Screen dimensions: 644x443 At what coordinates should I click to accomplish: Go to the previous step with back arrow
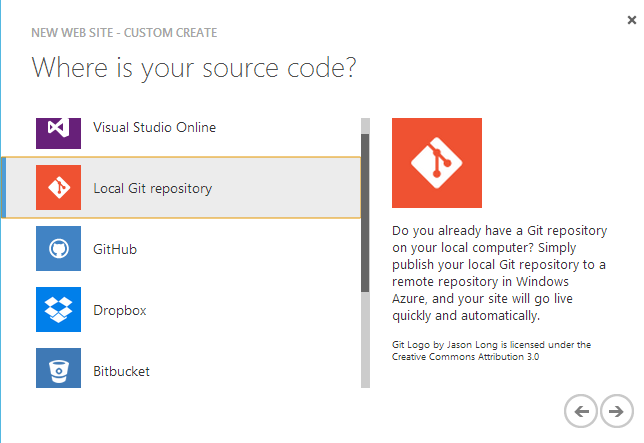click(x=581, y=411)
